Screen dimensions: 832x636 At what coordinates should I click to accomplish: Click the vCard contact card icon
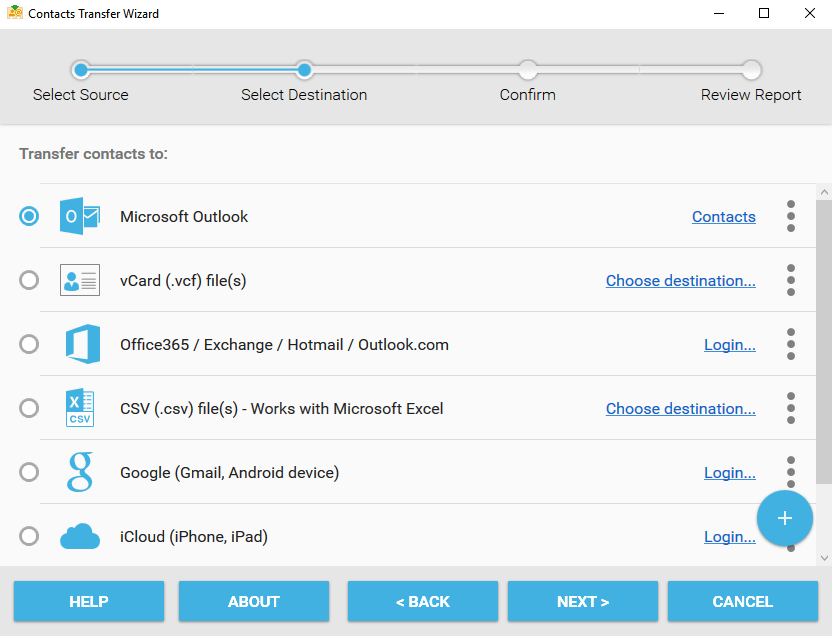pyautogui.click(x=80, y=280)
